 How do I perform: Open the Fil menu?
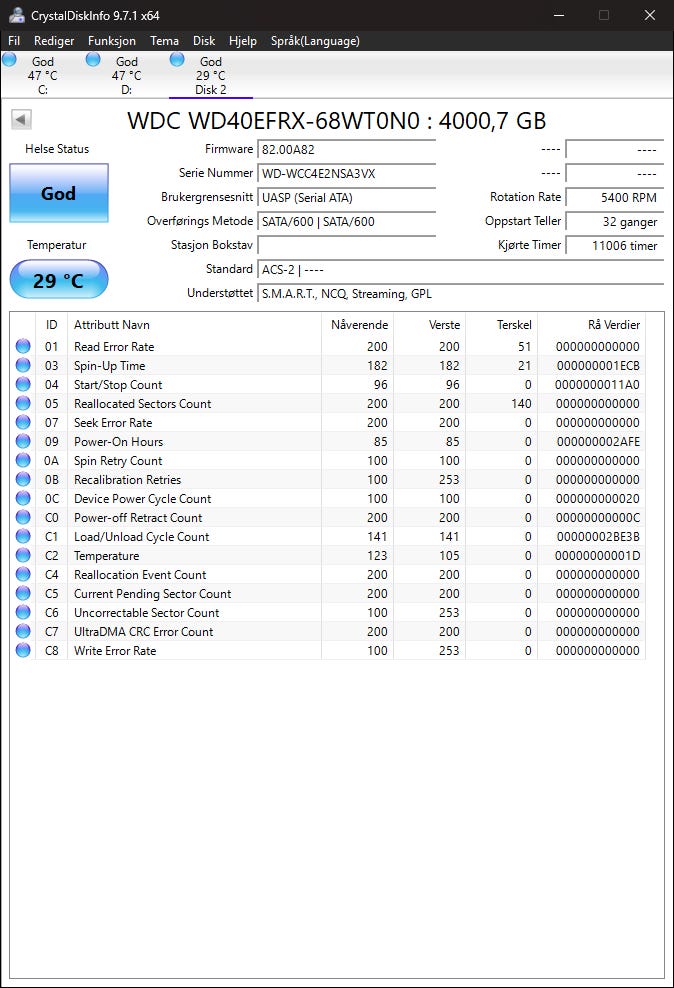click(14, 41)
